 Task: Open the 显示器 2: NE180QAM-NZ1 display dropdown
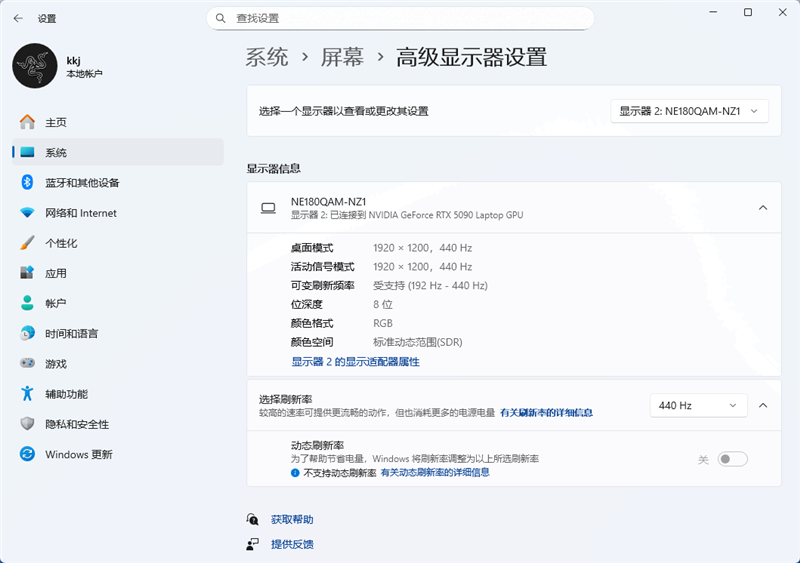click(689, 111)
